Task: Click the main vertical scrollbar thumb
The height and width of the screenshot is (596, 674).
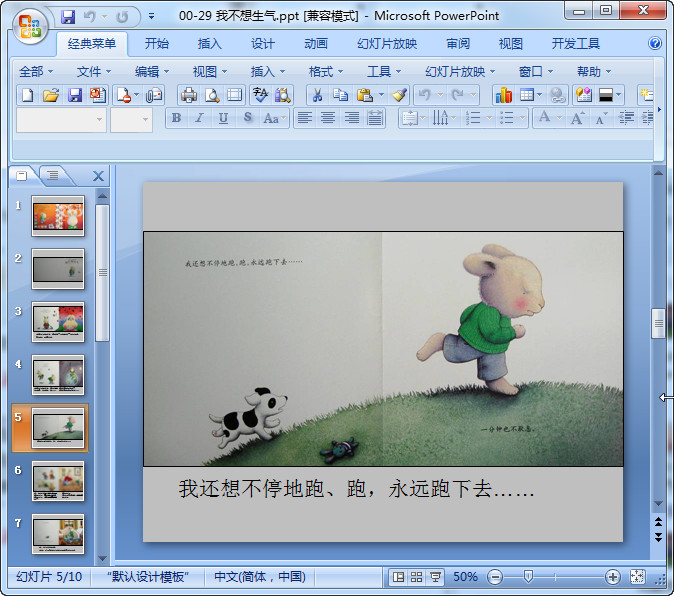Action: (658, 323)
